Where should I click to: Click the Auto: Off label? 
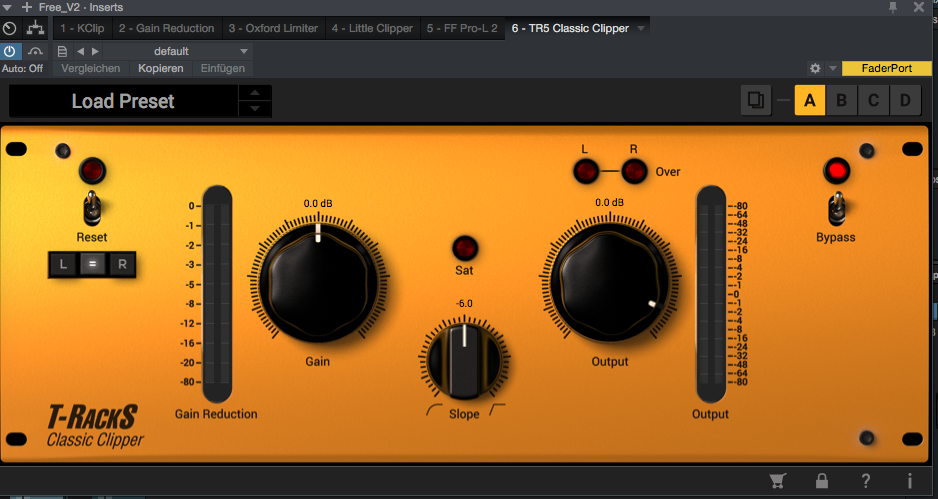pyautogui.click(x=22, y=68)
